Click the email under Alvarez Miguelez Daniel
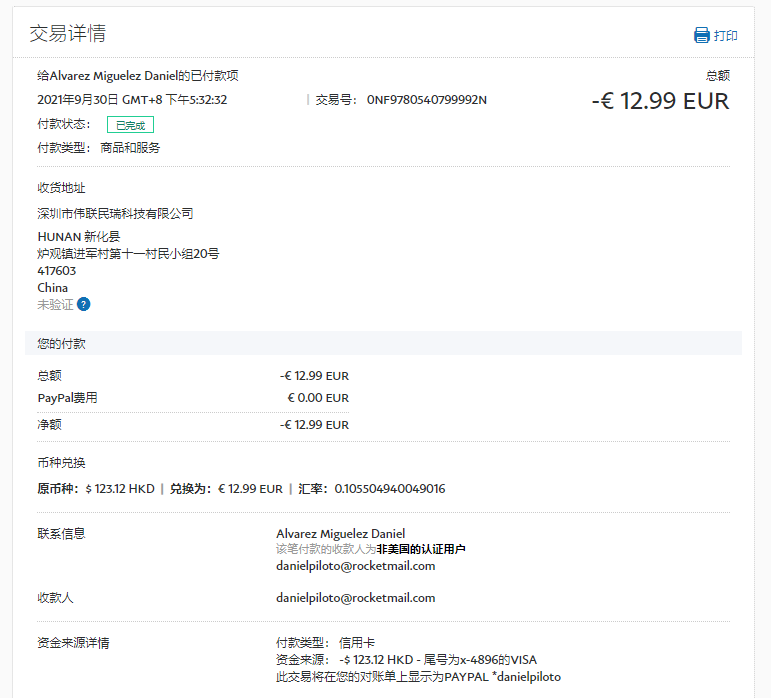This screenshot has width=771, height=698. click(x=355, y=565)
